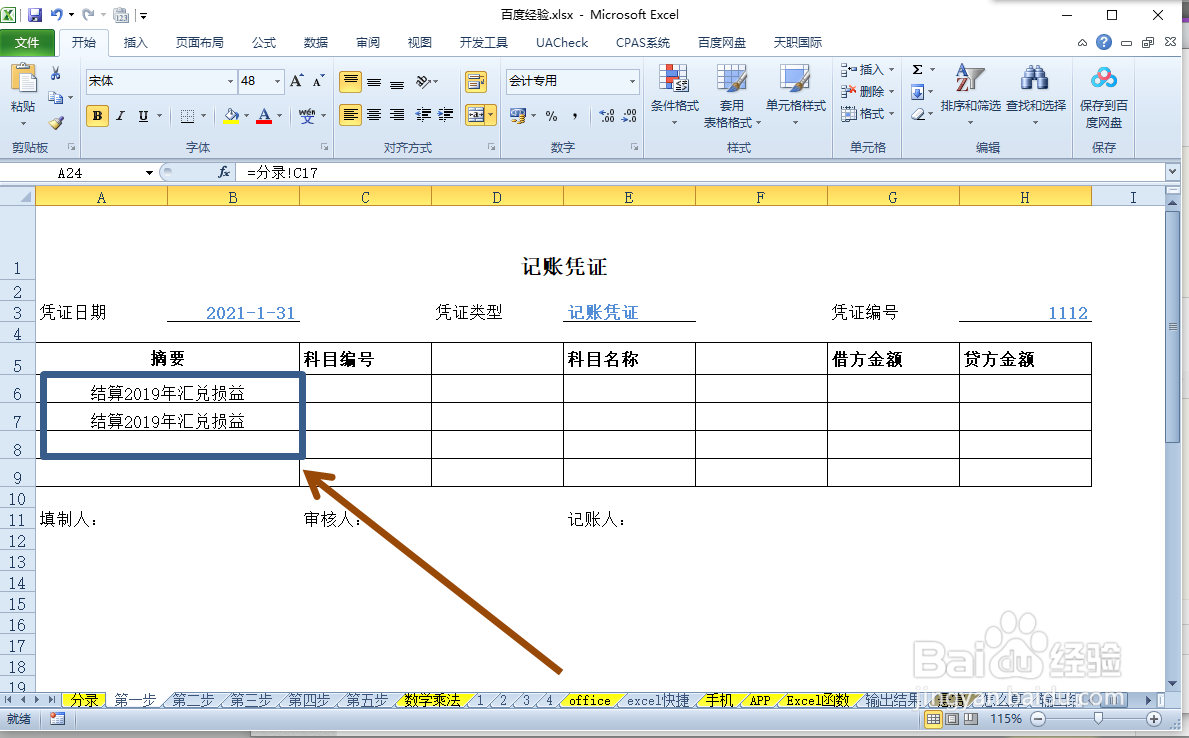Toggle underline formatting
The width and height of the screenshot is (1189, 738).
(x=142, y=117)
